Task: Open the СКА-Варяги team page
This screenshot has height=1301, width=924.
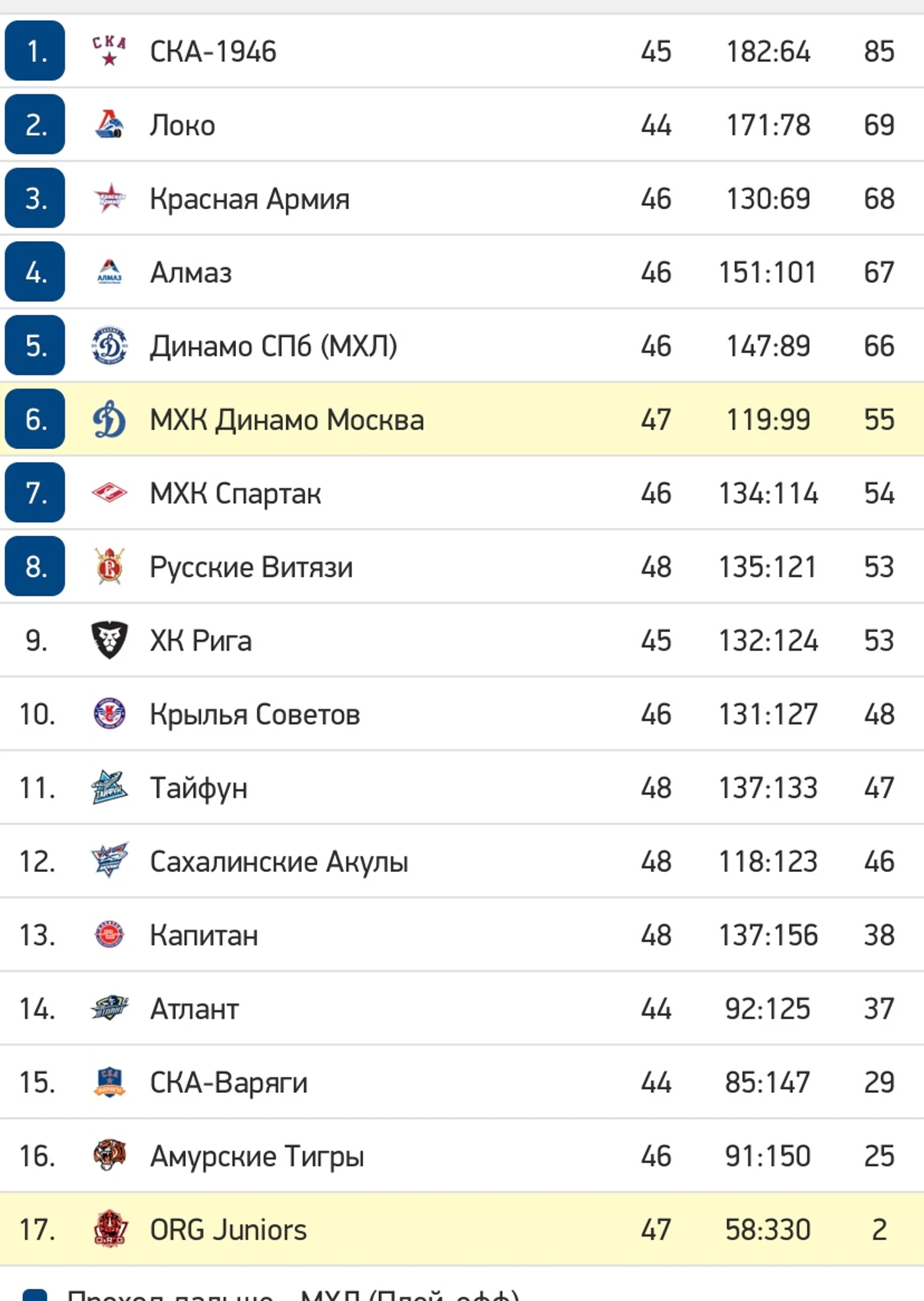Action: coord(228,1082)
